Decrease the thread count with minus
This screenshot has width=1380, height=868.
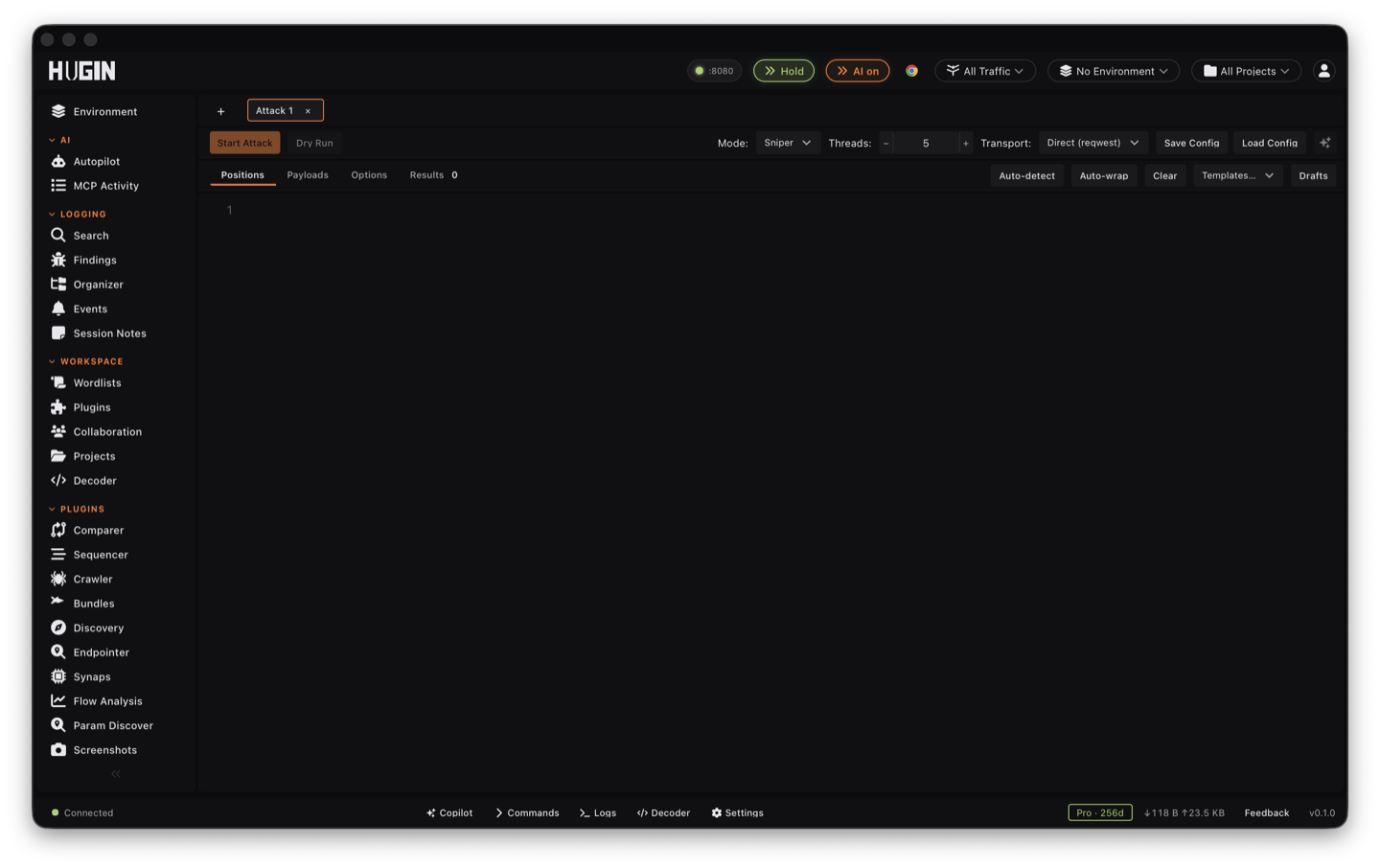pos(886,143)
